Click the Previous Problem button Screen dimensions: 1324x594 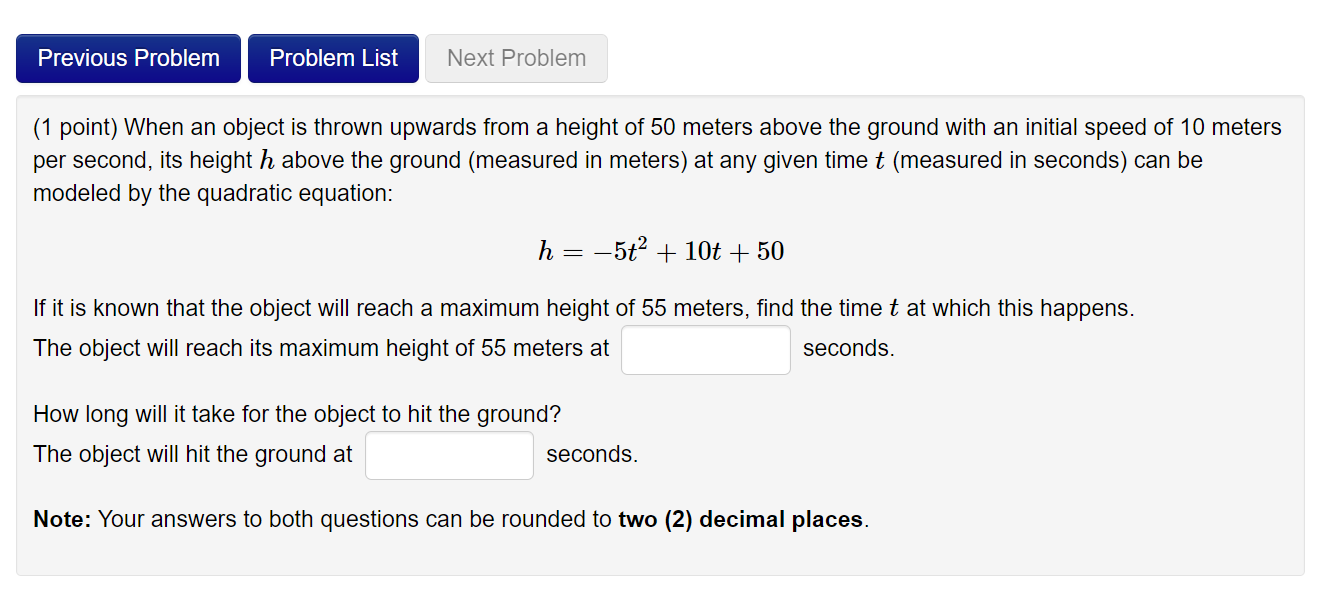pos(128,58)
